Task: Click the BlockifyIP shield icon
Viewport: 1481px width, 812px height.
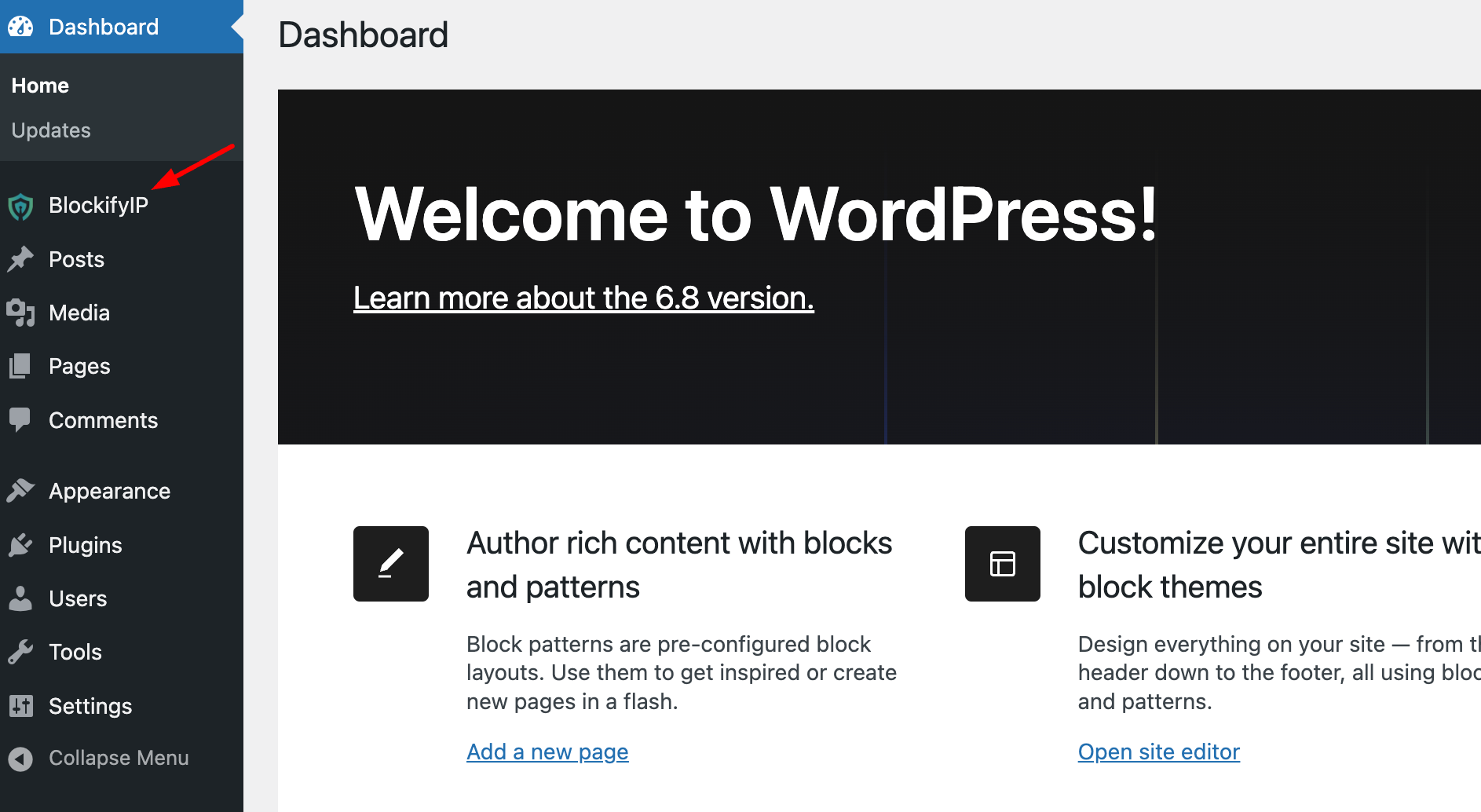Action: [x=20, y=207]
